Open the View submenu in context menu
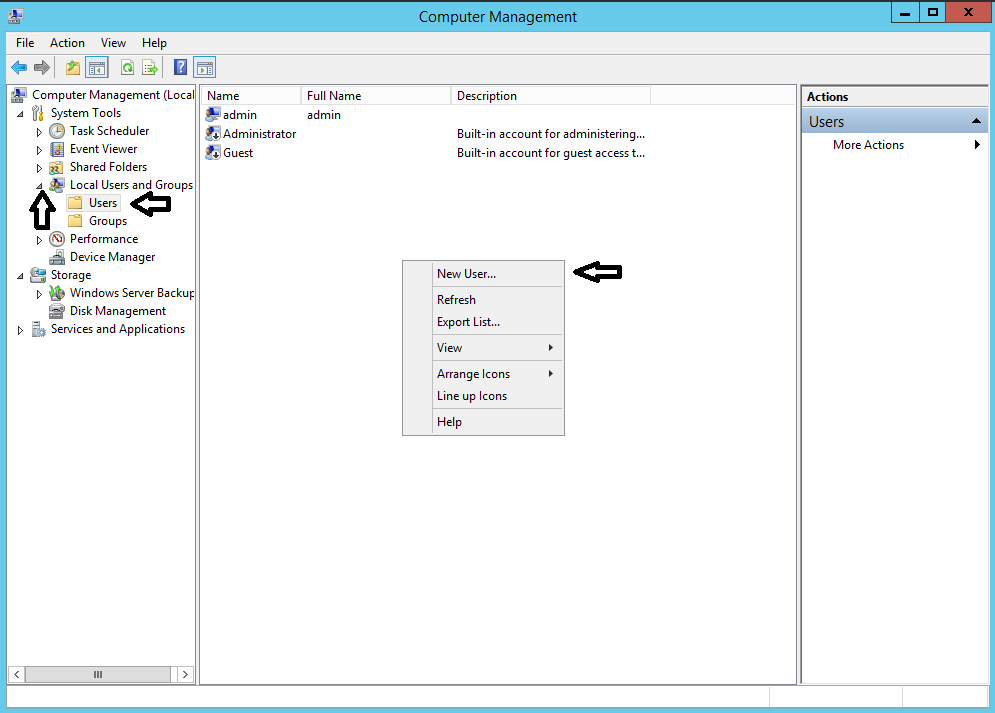The width and height of the screenshot is (995, 713). pyautogui.click(x=450, y=348)
